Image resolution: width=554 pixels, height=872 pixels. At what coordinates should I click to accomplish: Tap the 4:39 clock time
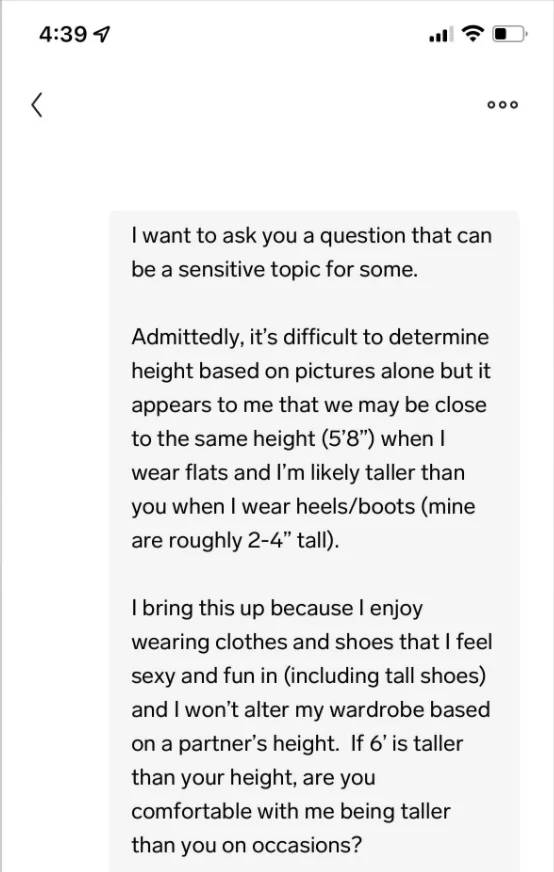pyautogui.click(x=63, y=34)
